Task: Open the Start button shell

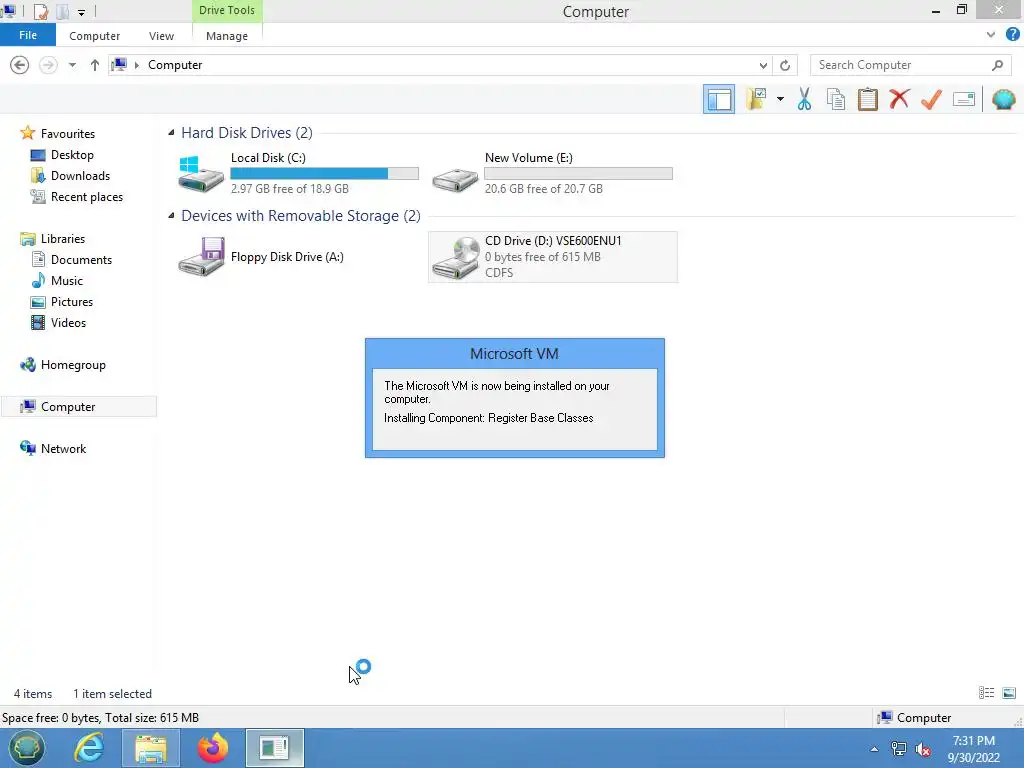Action: 26,748
